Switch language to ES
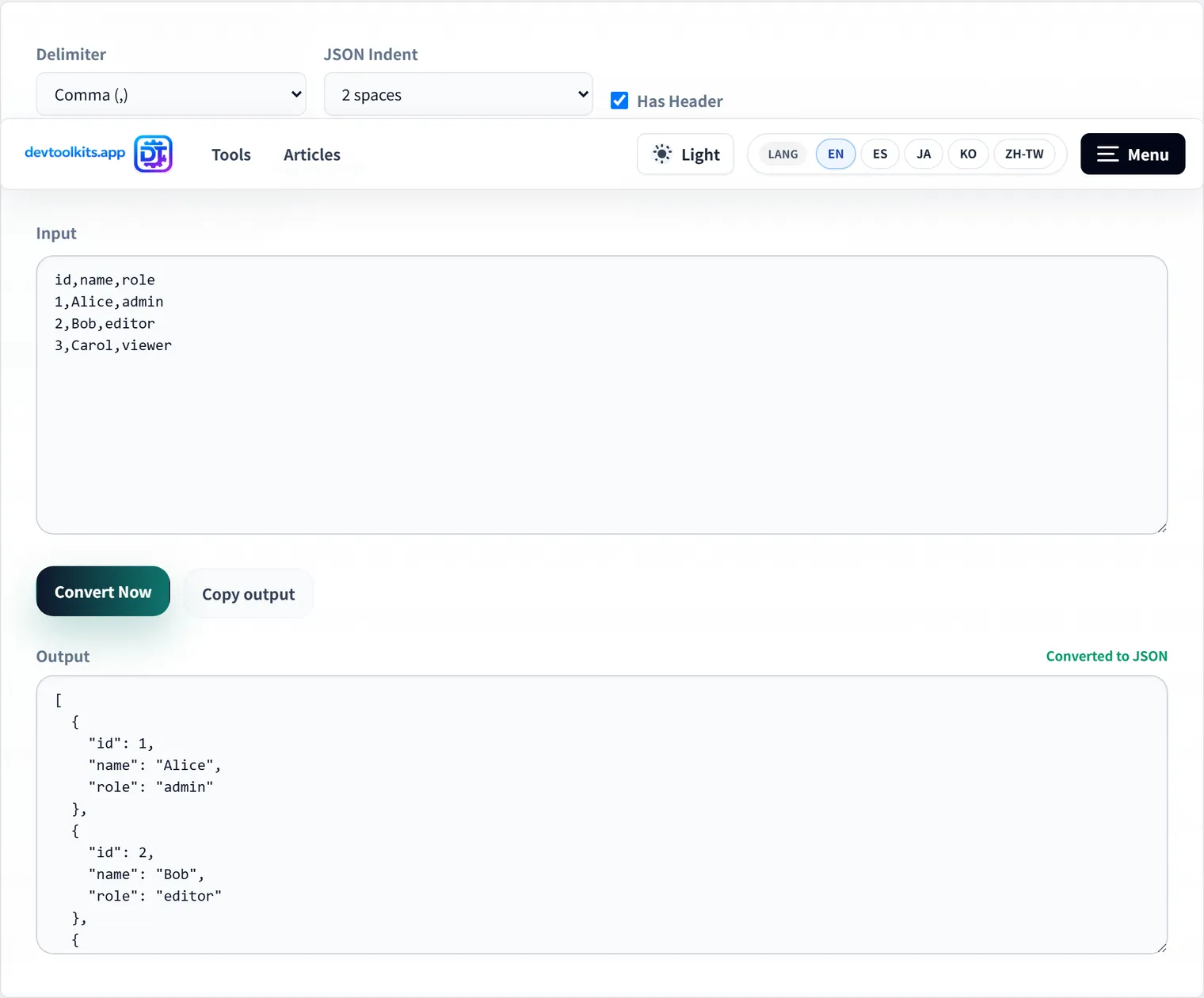 tap(880, 154)
